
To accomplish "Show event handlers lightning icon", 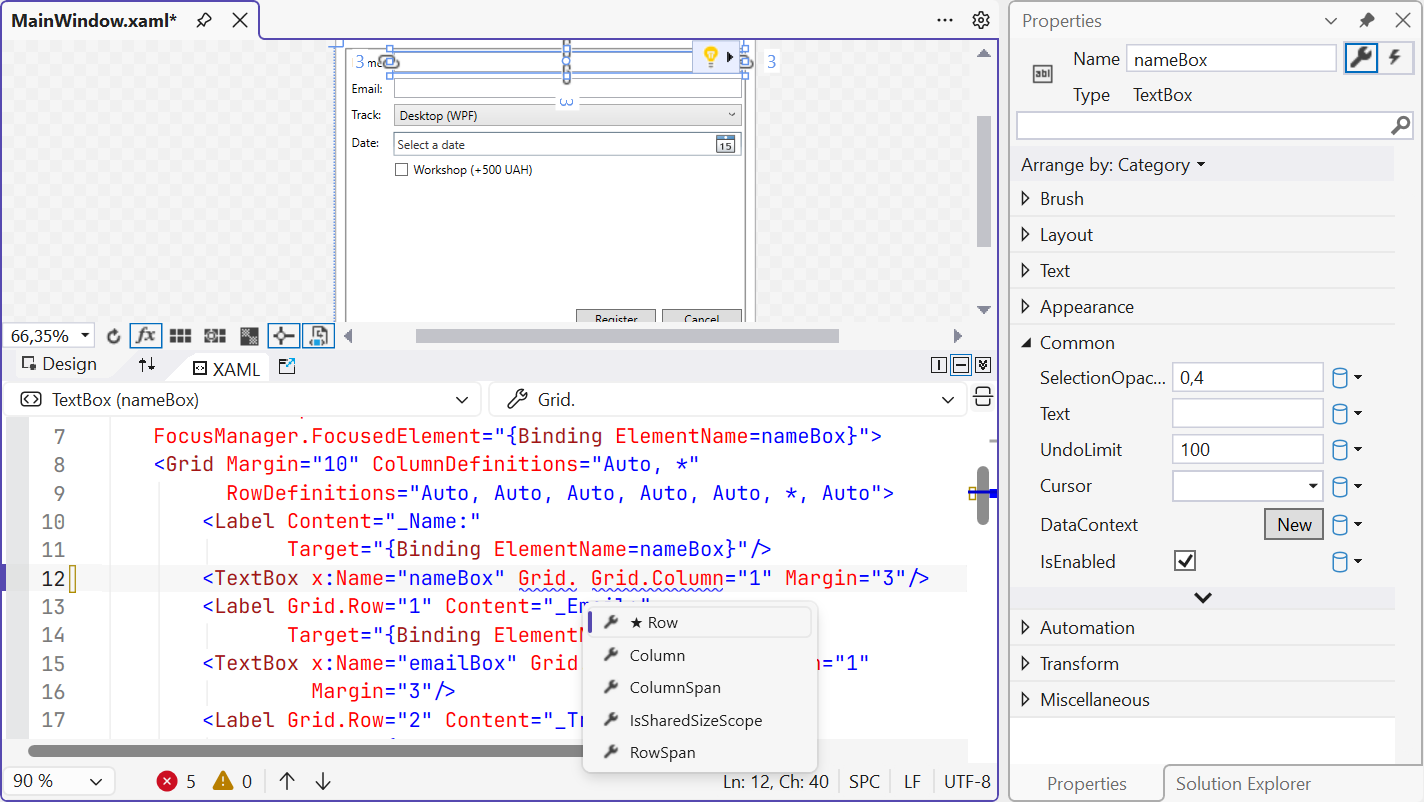I will [1394, 58].
